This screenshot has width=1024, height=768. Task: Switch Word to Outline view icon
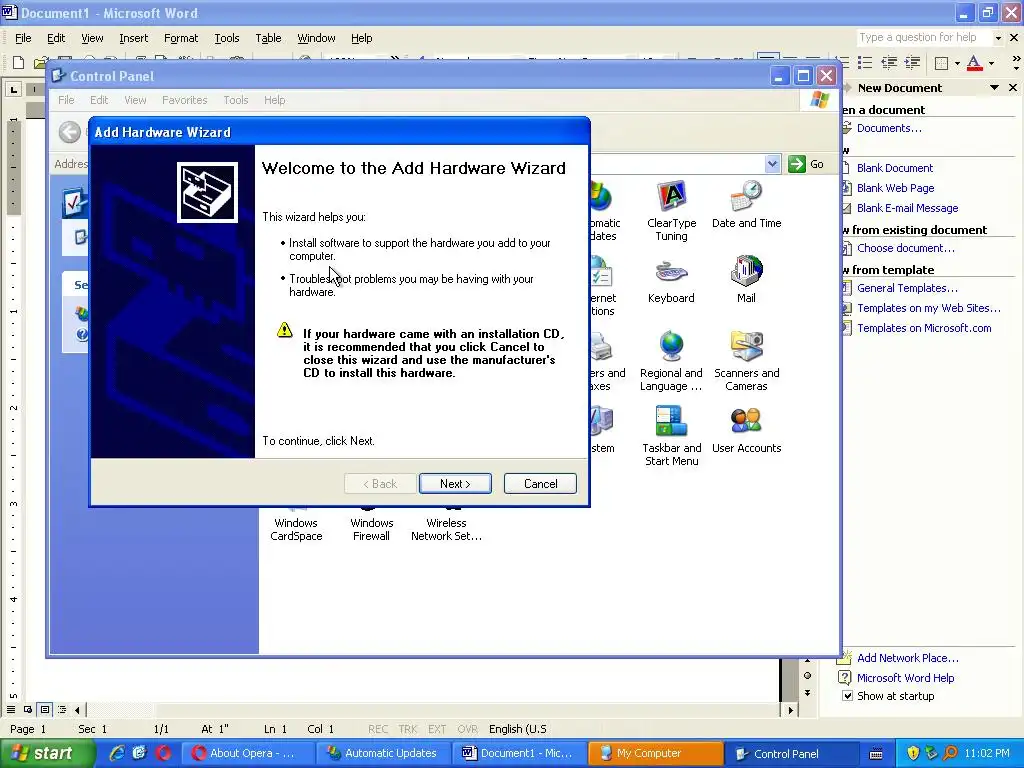point(62,709)
